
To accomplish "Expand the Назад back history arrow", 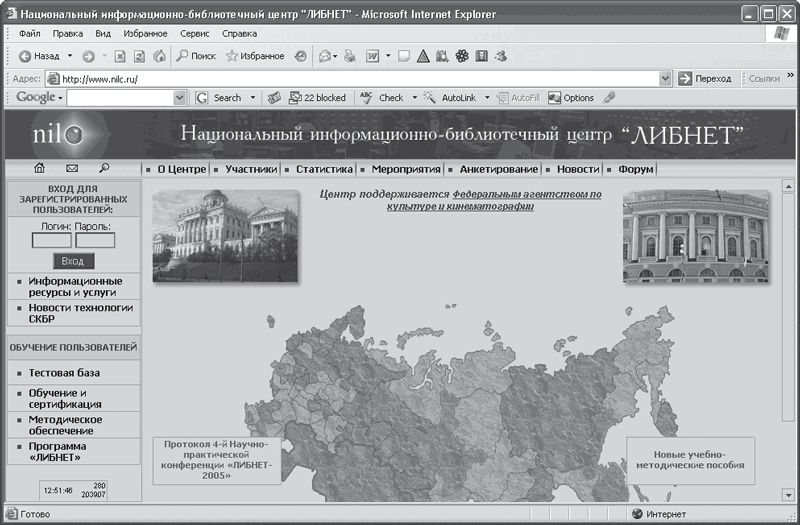I will click(70, 56).
